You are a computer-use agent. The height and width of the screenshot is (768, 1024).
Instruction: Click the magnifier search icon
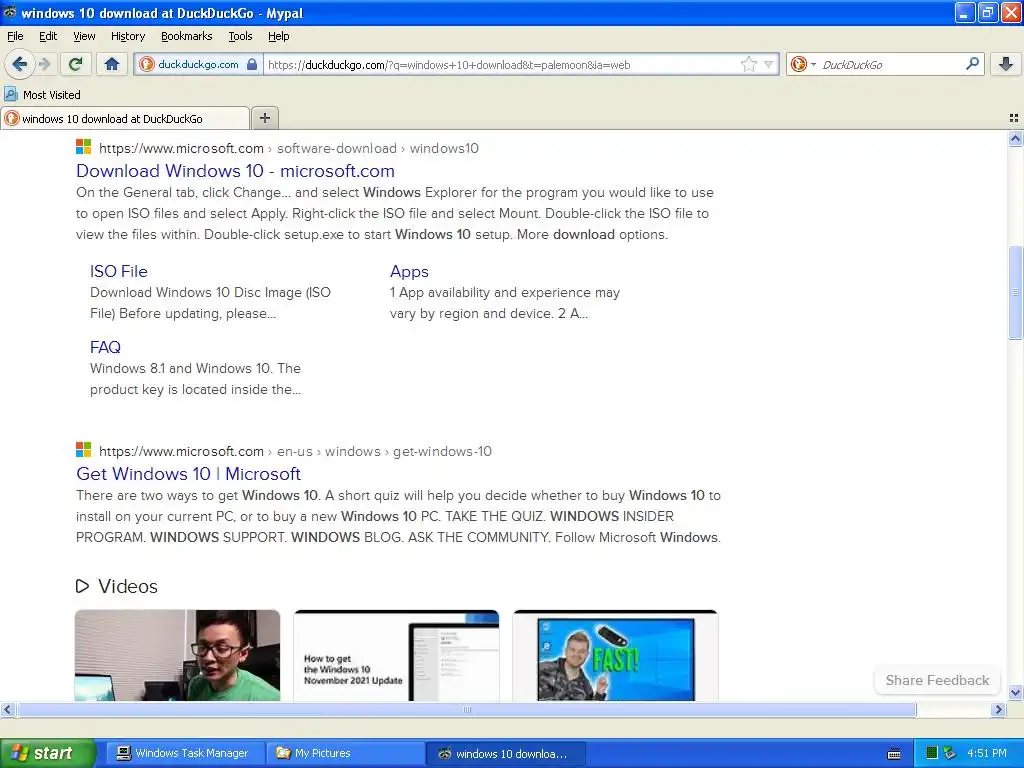972,64
